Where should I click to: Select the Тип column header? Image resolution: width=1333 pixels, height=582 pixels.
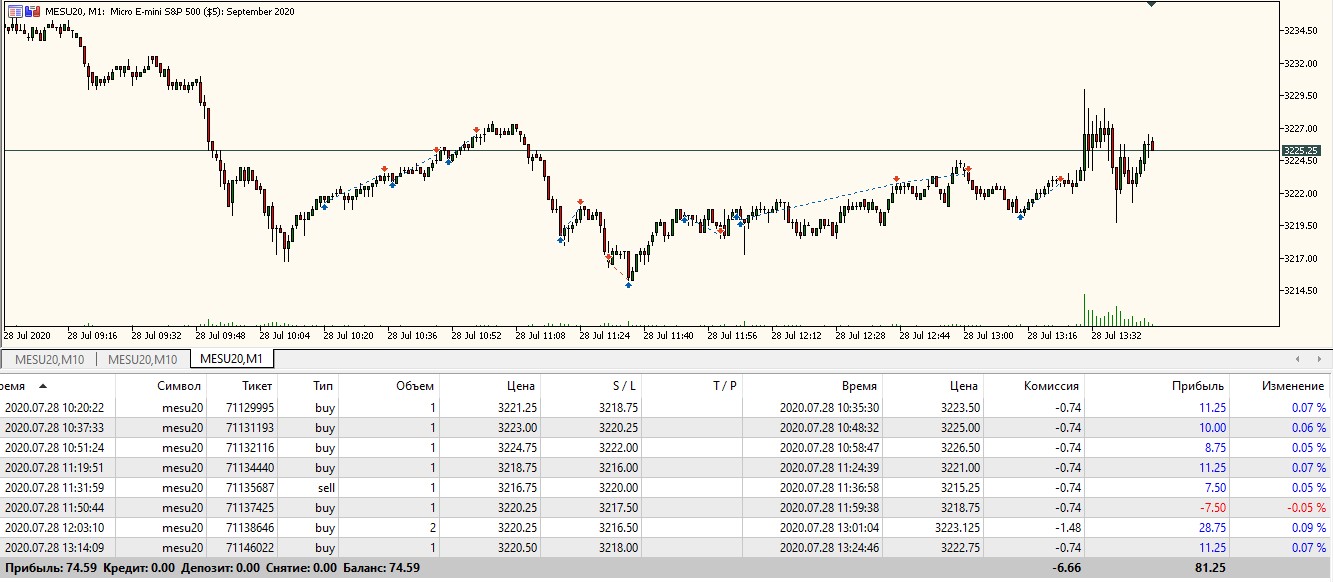click(323, 386)
